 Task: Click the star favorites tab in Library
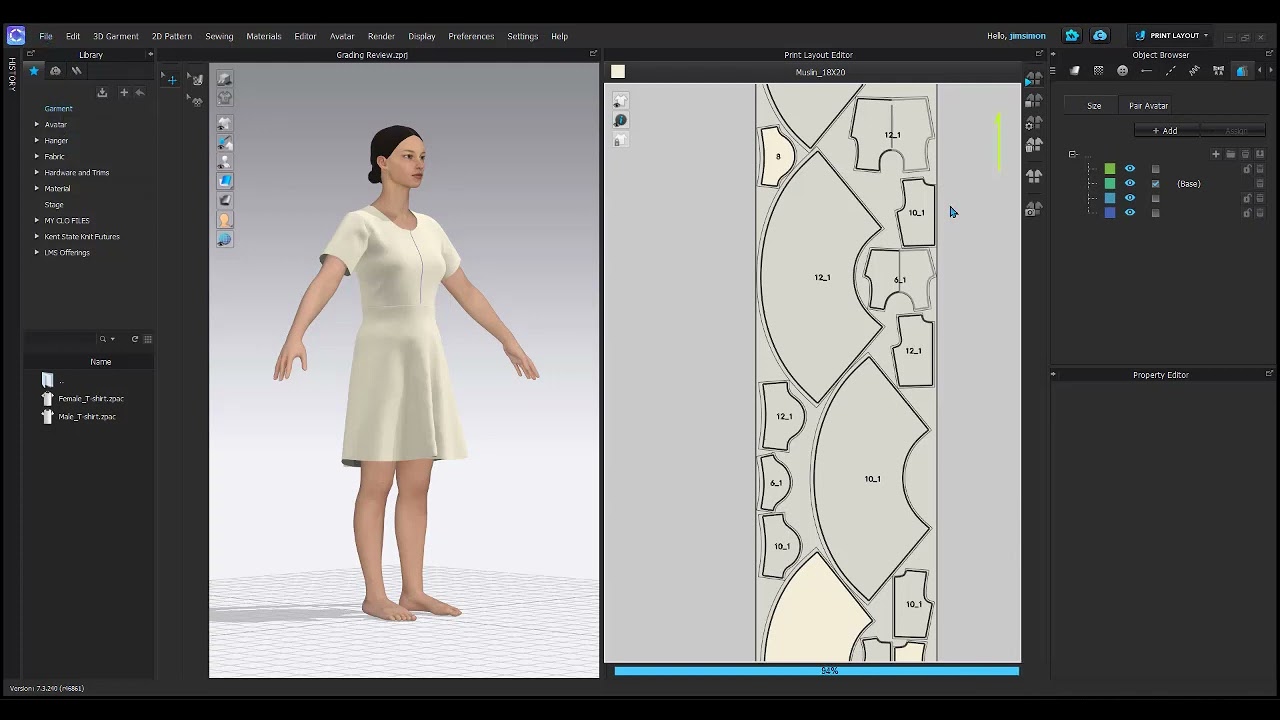point(34,71)
